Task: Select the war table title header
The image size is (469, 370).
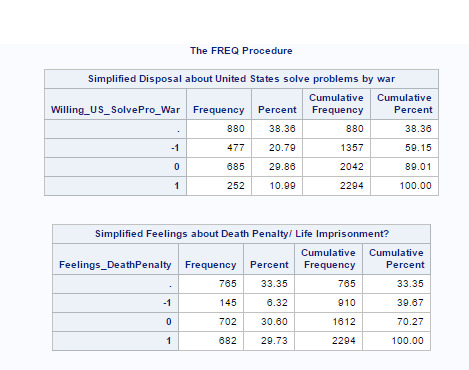Action: tap(241, 79)
